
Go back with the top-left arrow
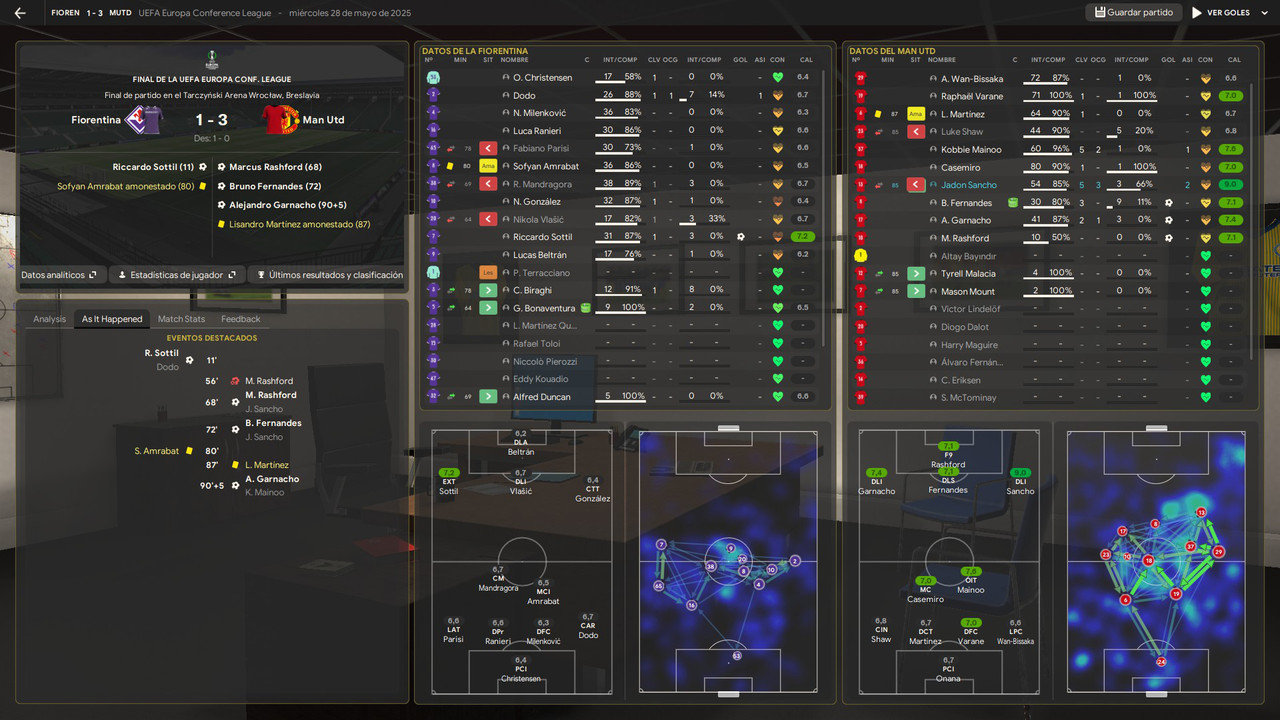point(20,13)
